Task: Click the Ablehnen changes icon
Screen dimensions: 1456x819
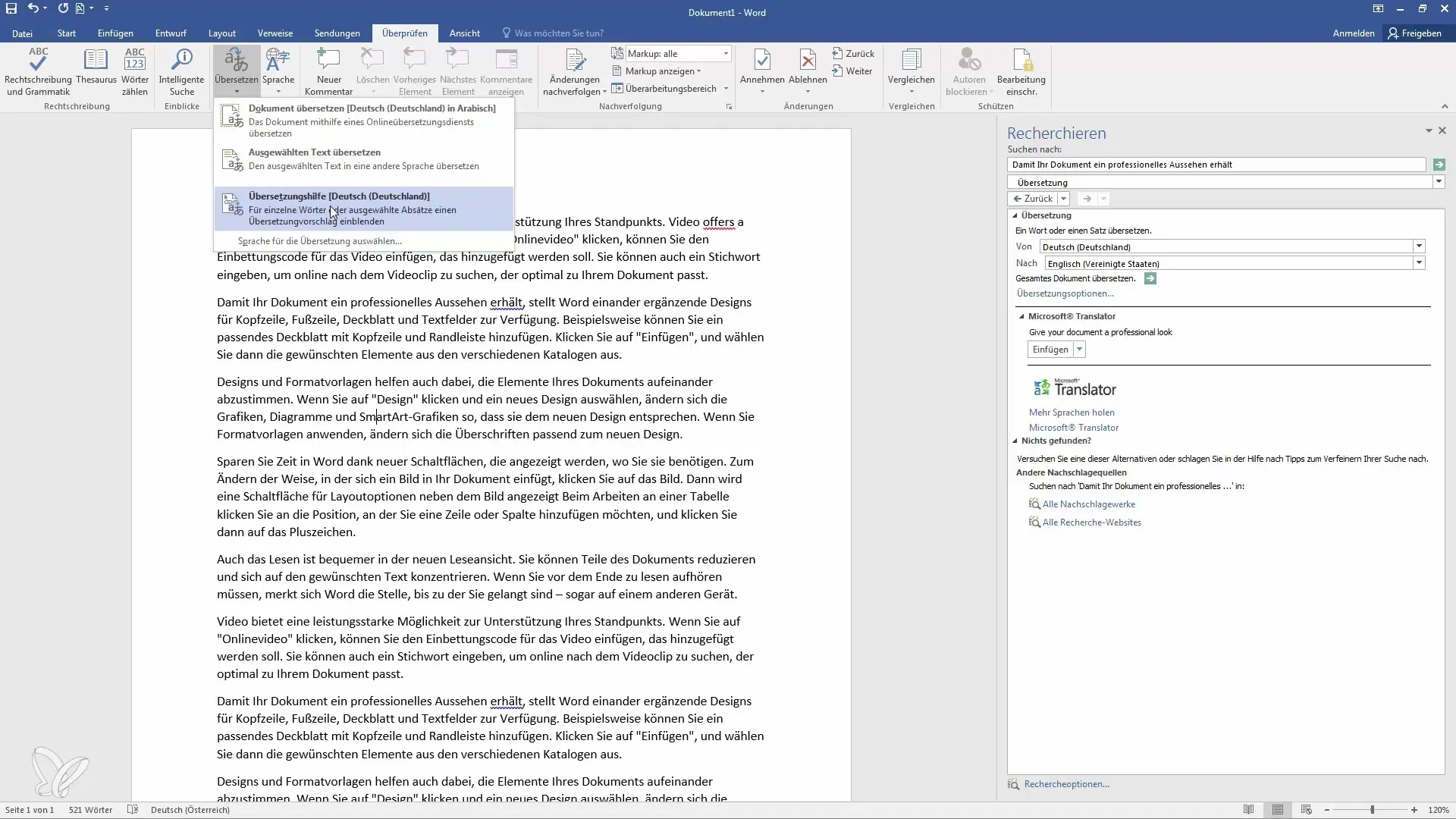Action: 808,61
